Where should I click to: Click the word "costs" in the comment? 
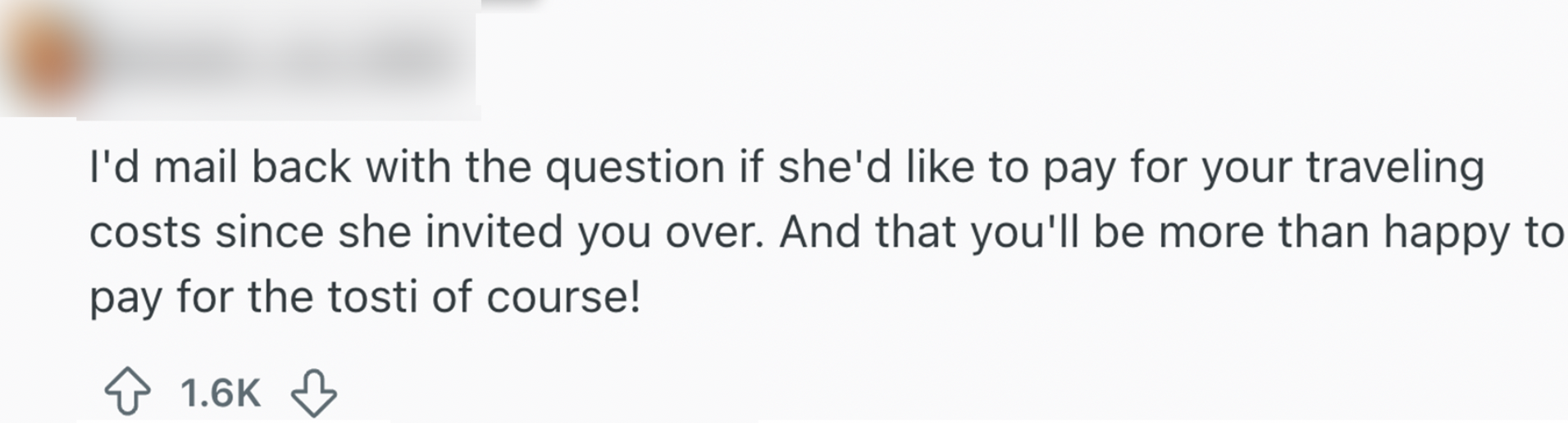pyautogui.click(x=145, y=233)
